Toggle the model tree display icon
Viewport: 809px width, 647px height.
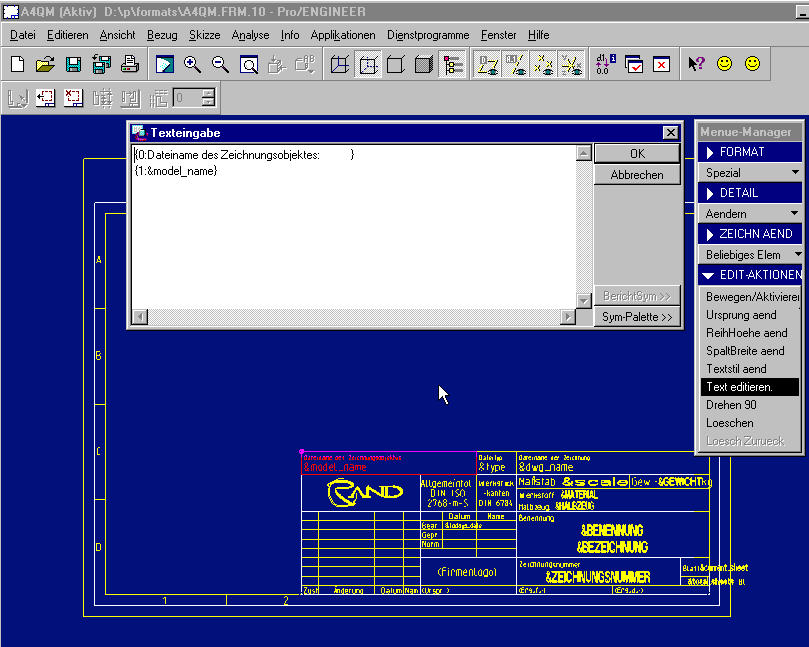click(x=453, y=65)
